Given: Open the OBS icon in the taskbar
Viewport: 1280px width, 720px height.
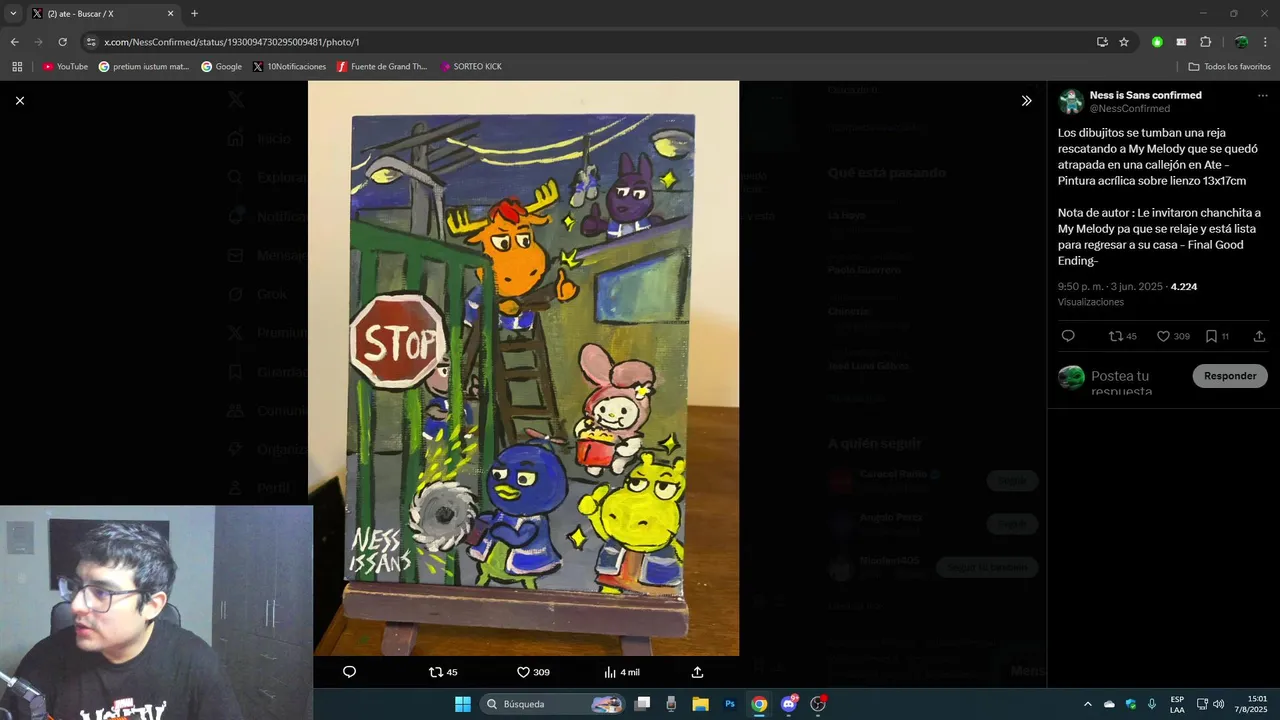Looking at the screenshot, I should 818,704.
